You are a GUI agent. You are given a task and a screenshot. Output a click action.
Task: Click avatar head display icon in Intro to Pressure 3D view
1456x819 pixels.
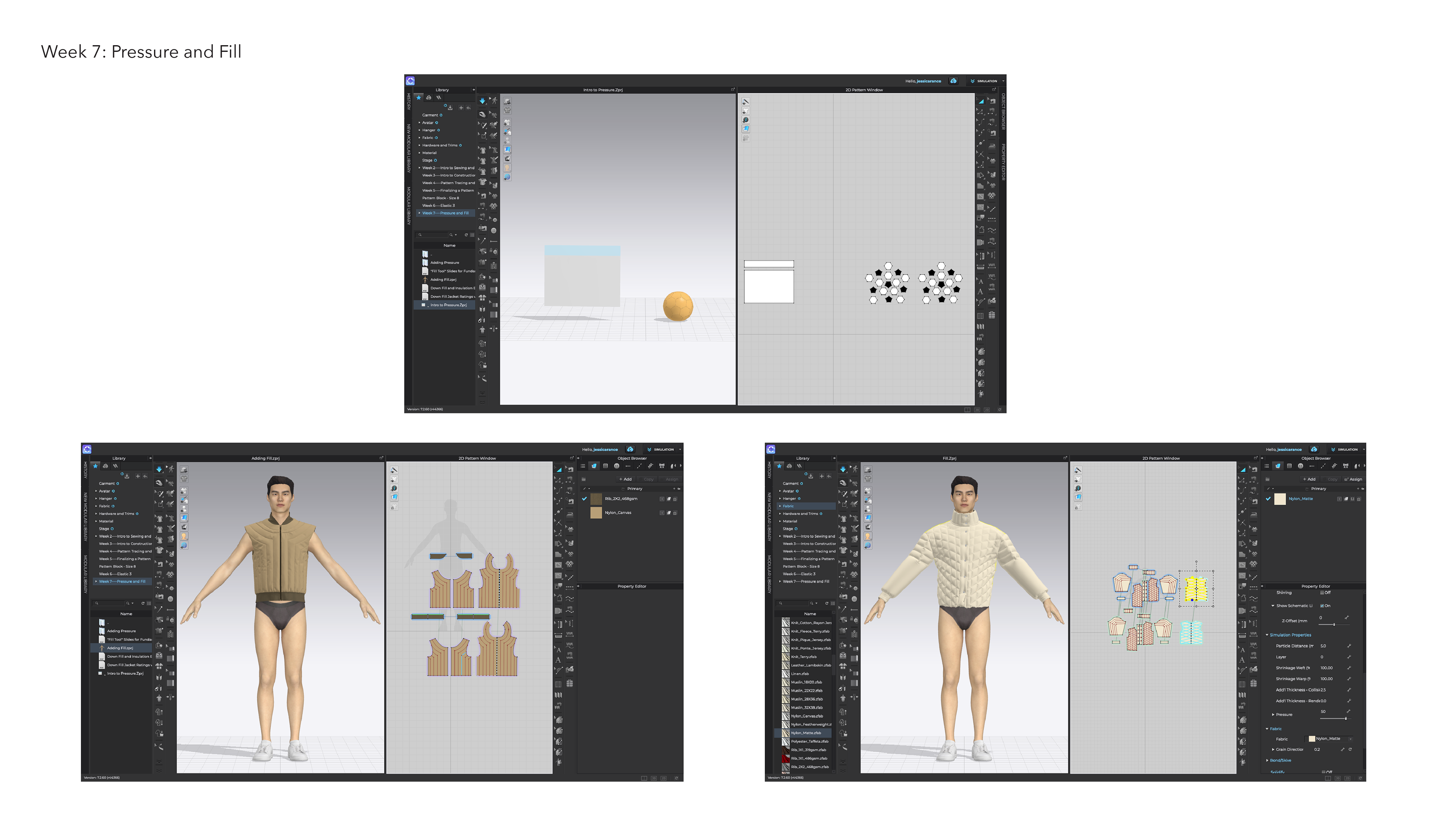coord(507,168)
